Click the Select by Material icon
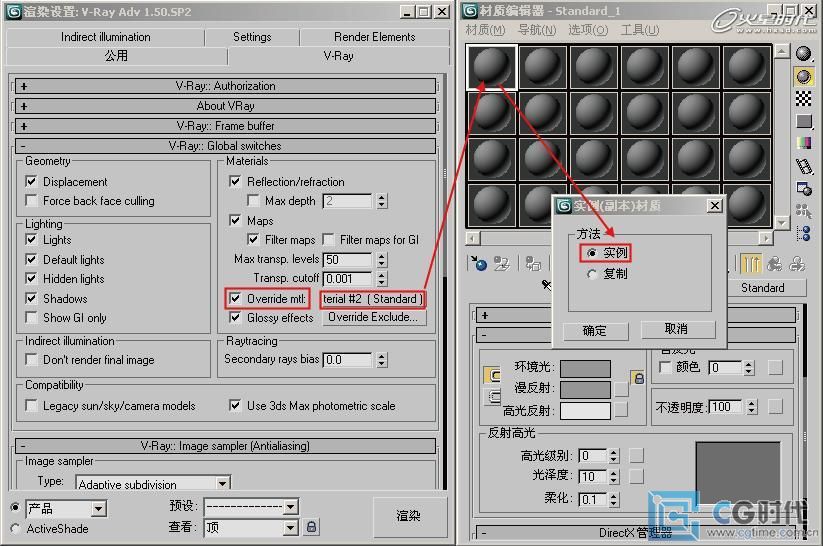Viewport: 823px width, 546px height. pos(803,211)
